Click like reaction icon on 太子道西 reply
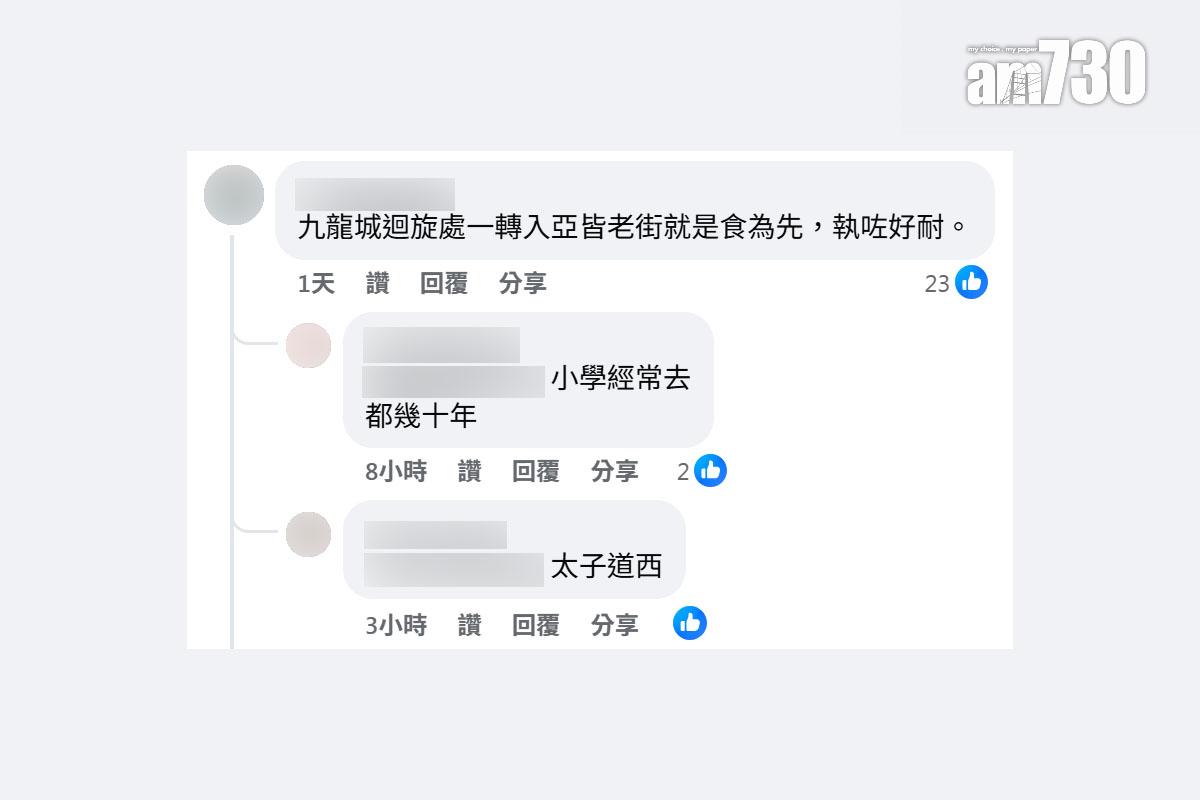 689,623
